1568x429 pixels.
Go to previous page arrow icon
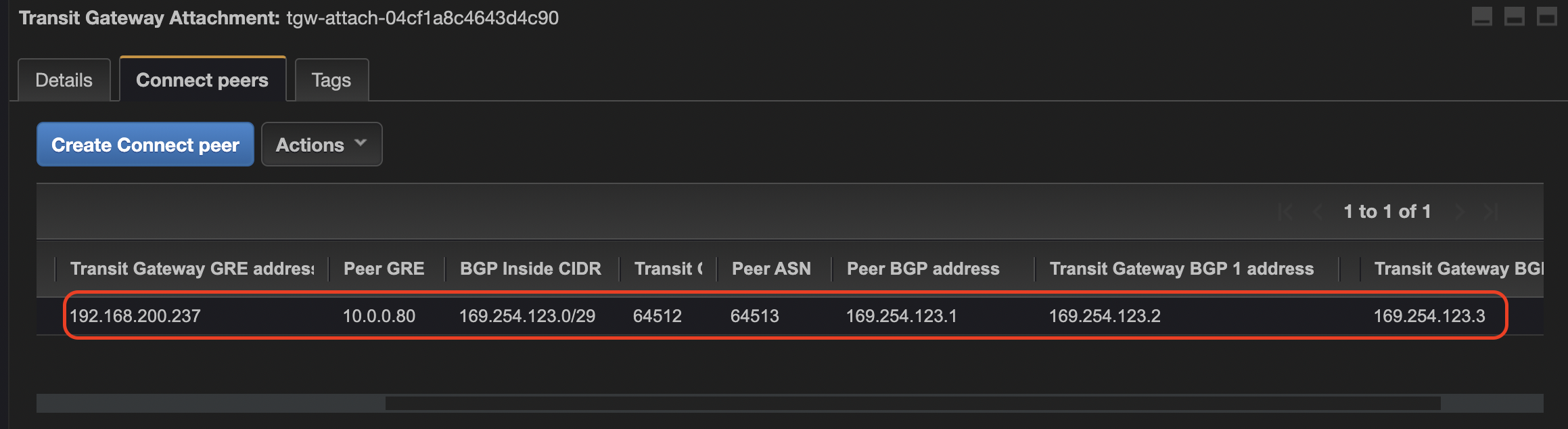(1317, 212)
